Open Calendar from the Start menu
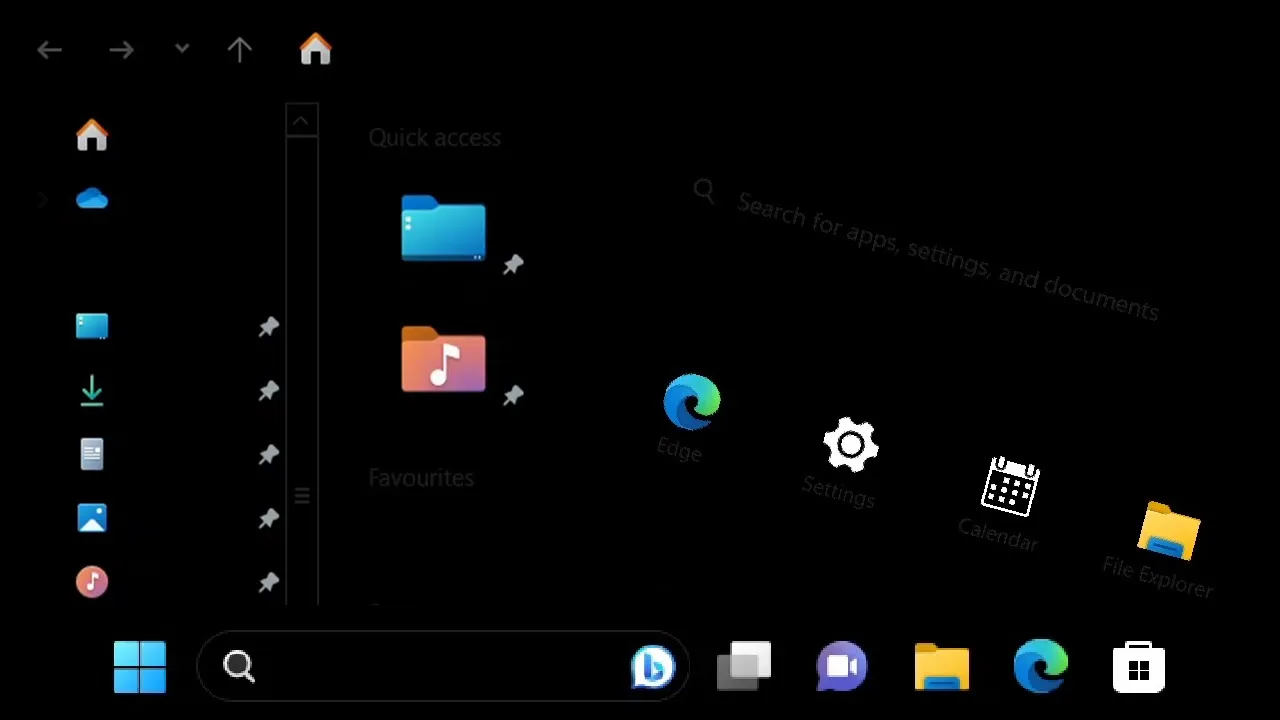1280x720 pixels. coord(1010,487)
